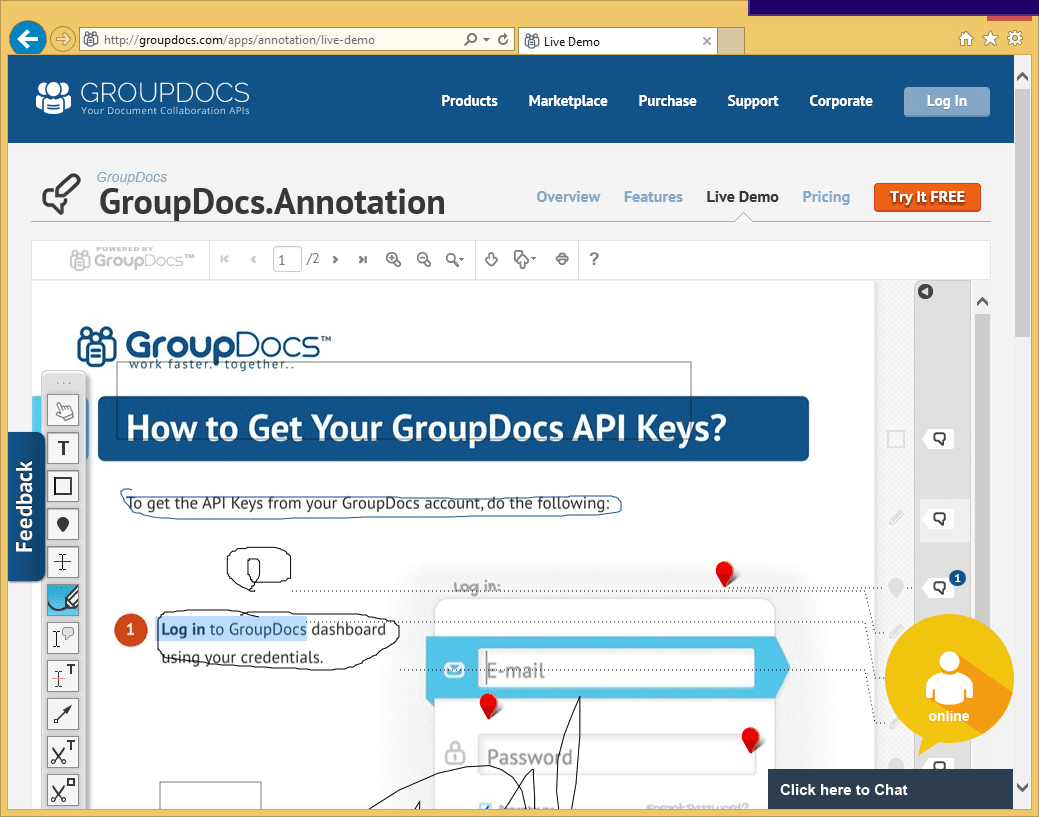Go to previous page of document

coord(253,259)
